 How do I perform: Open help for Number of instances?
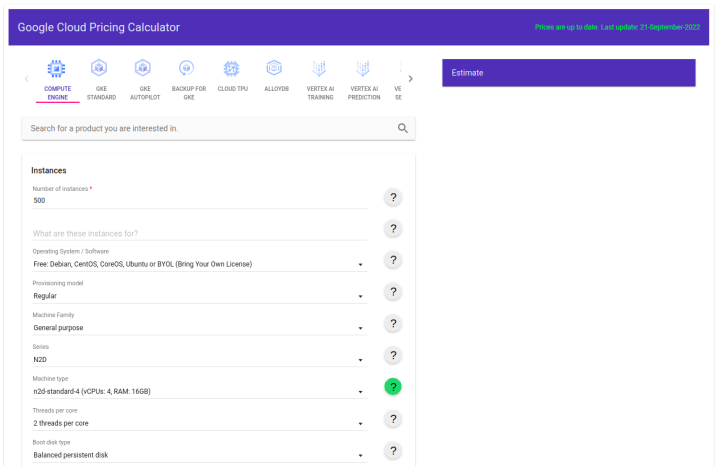point(393,197)
